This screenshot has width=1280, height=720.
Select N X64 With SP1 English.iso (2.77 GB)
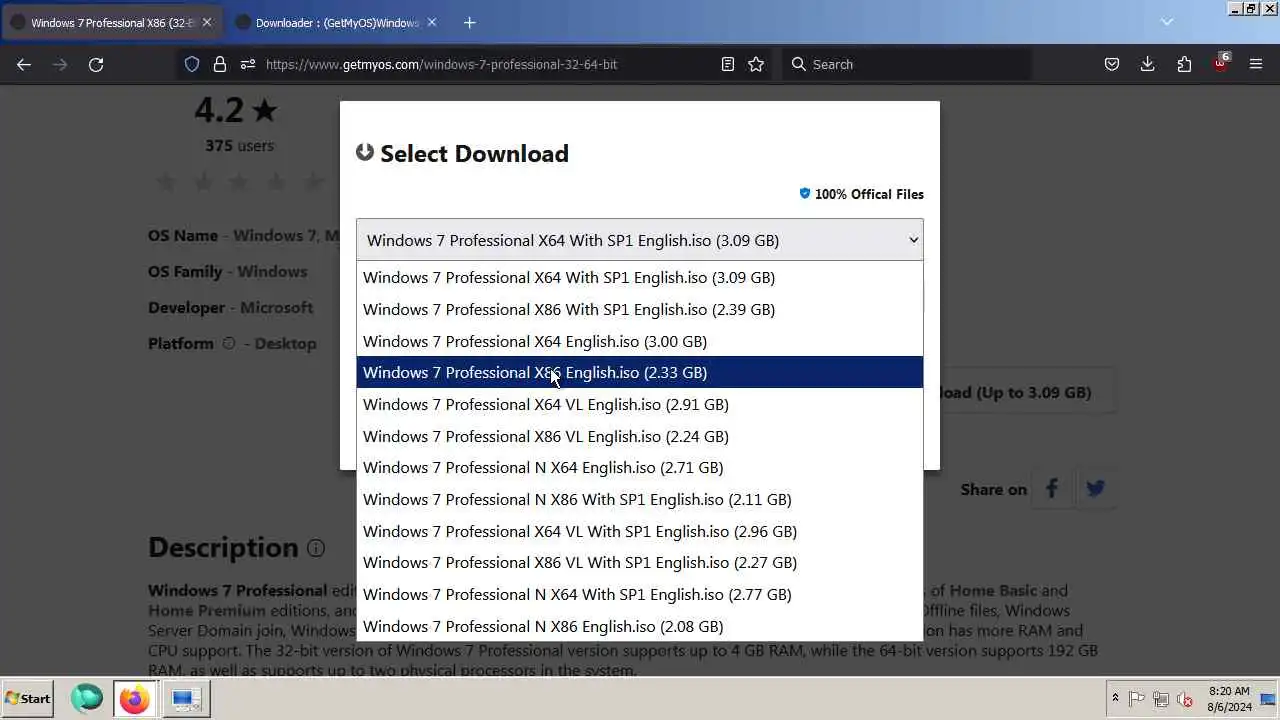pyautogui.click(x=640, y=594)
